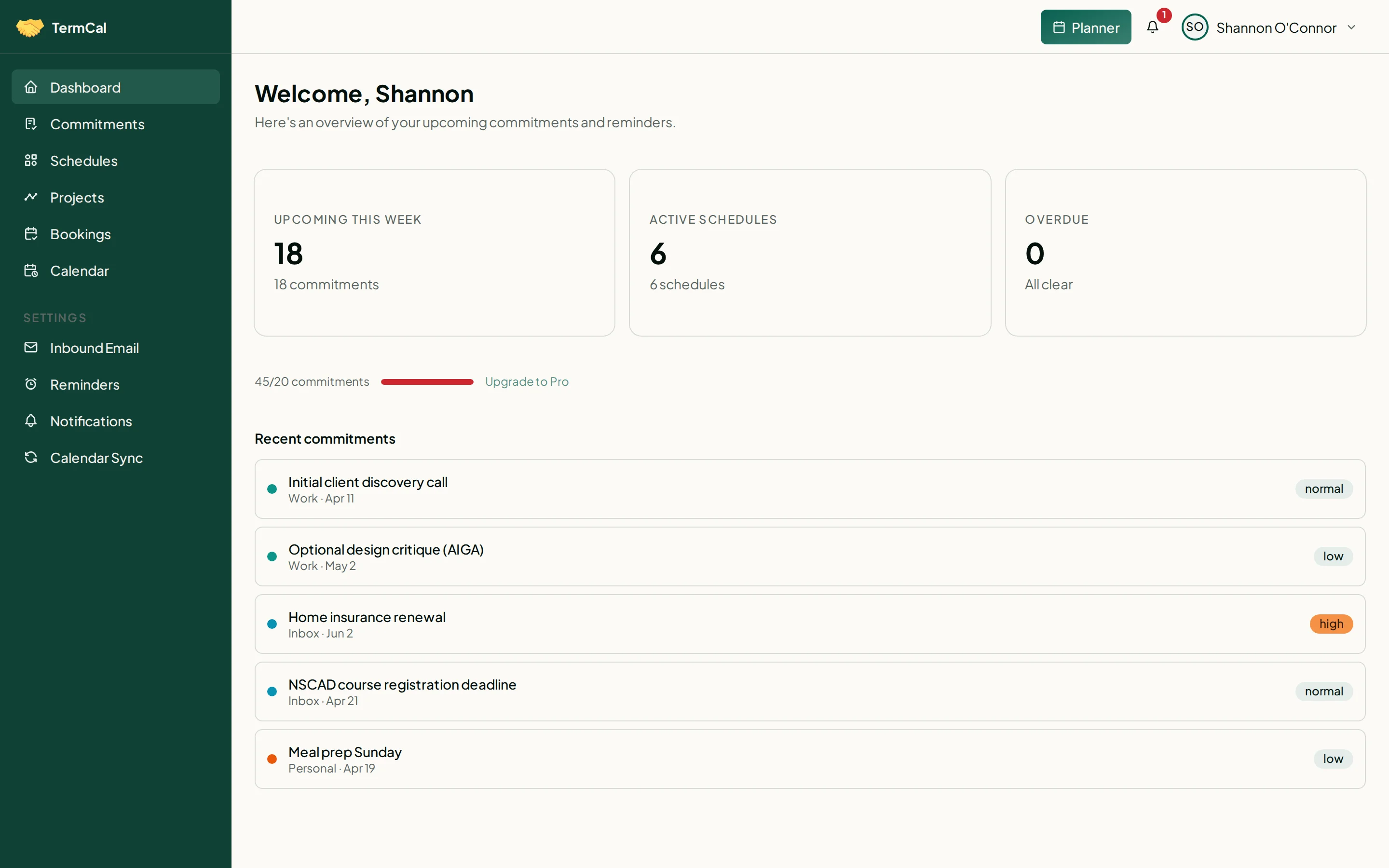Click the Upgrade to Pro link

[527, 381]
